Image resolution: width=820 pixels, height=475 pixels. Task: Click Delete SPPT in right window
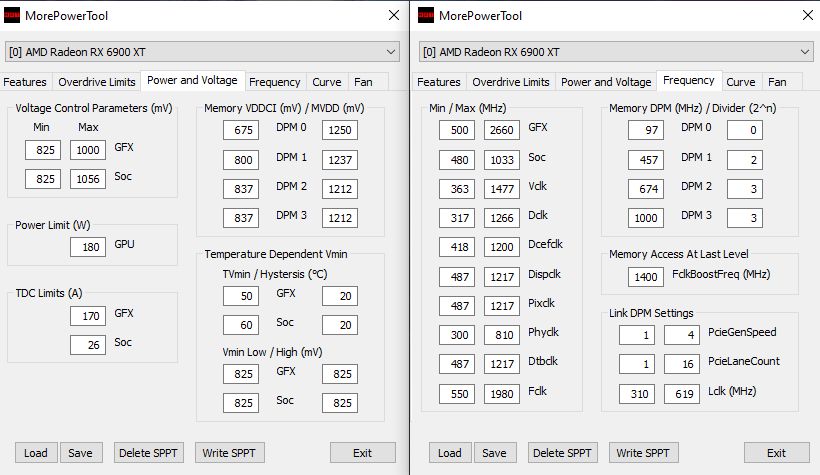[x=563, y=453]
